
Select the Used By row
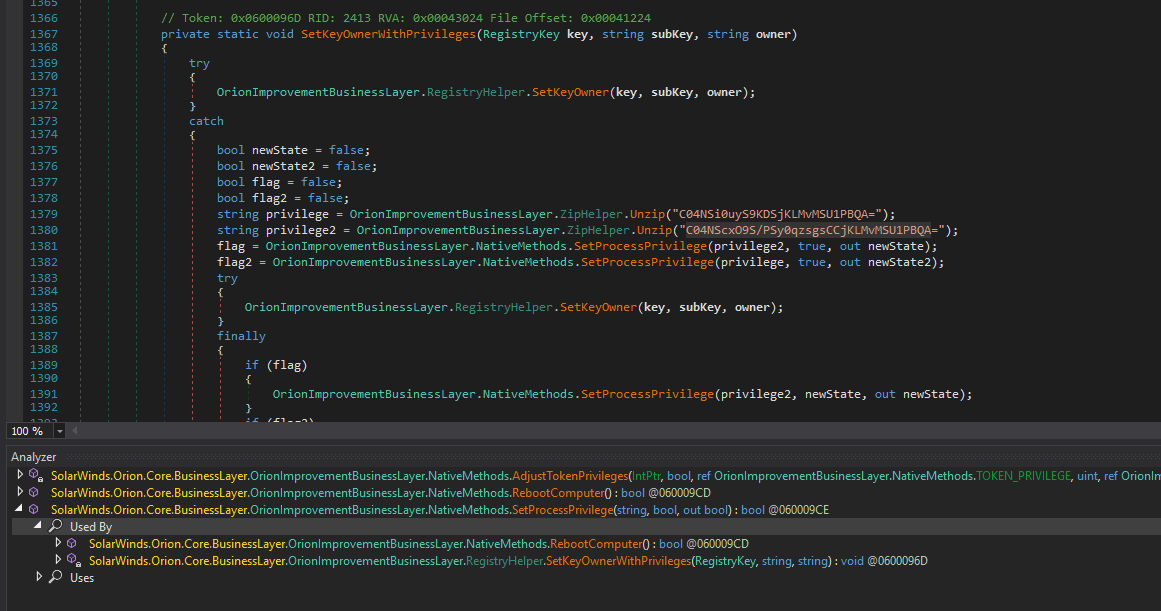(586, 527)
